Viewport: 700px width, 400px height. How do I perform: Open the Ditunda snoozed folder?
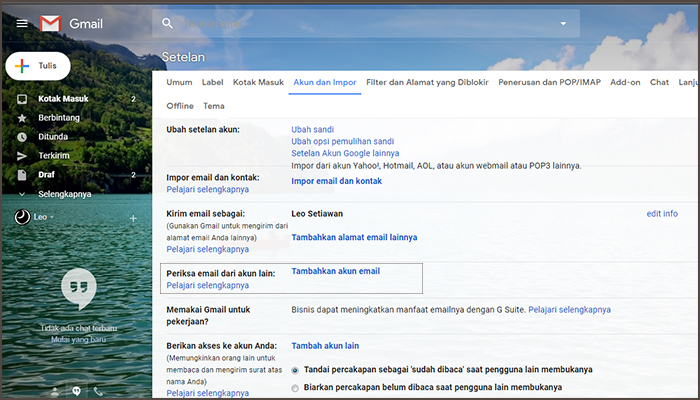pyautogui.click(x=52, y=137)
